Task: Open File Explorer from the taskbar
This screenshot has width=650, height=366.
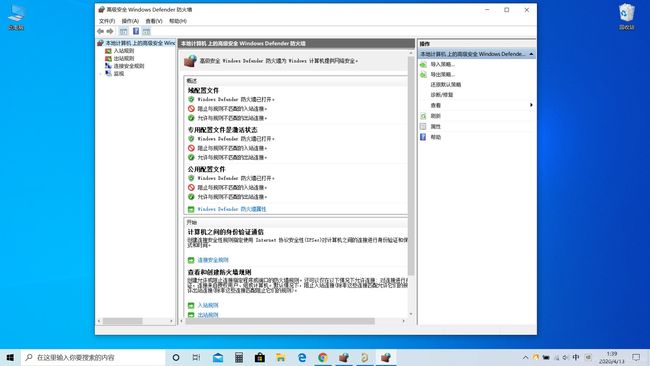Action: coord(281,357)
